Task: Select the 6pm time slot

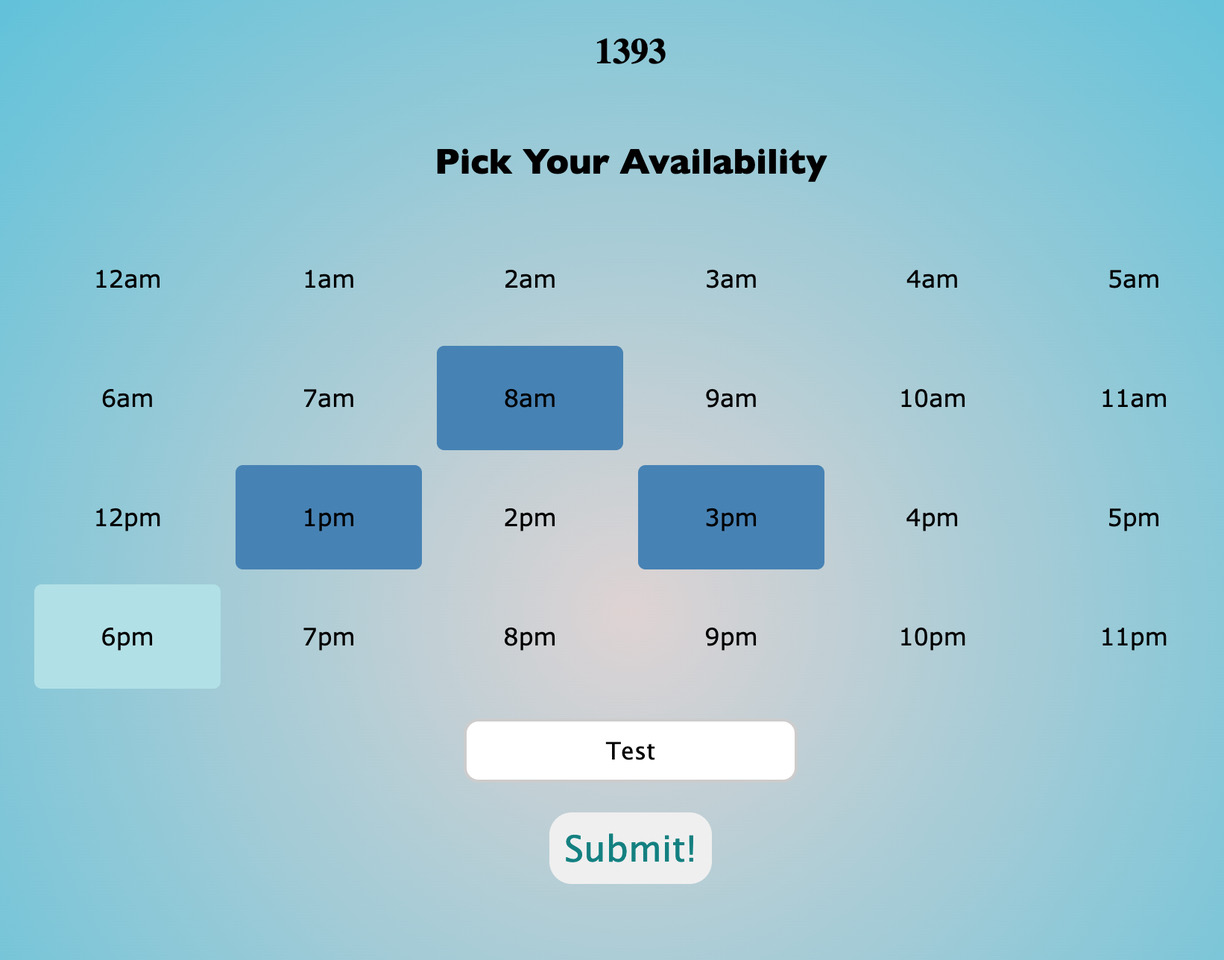Action: [x=127, y=636]
